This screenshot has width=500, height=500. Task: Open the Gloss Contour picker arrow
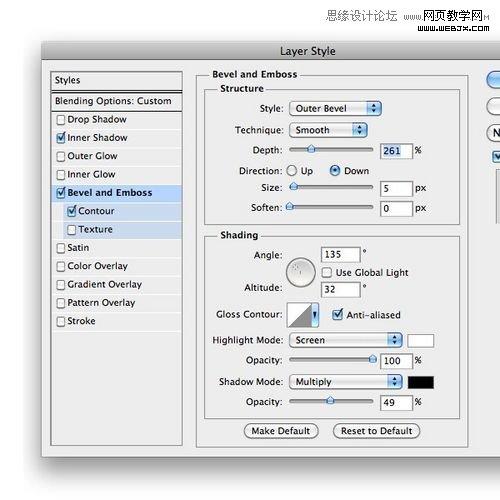(315, 315)
